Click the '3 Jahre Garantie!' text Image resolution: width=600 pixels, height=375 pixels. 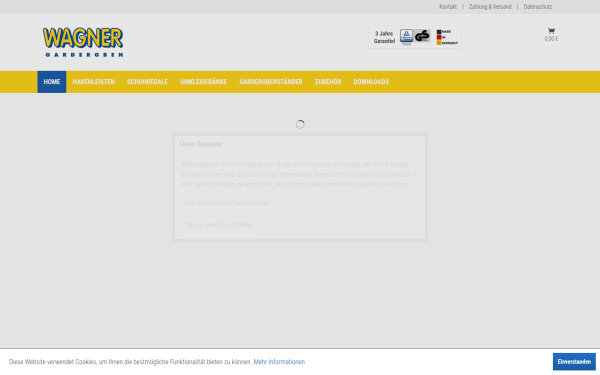tap(384, 37)
